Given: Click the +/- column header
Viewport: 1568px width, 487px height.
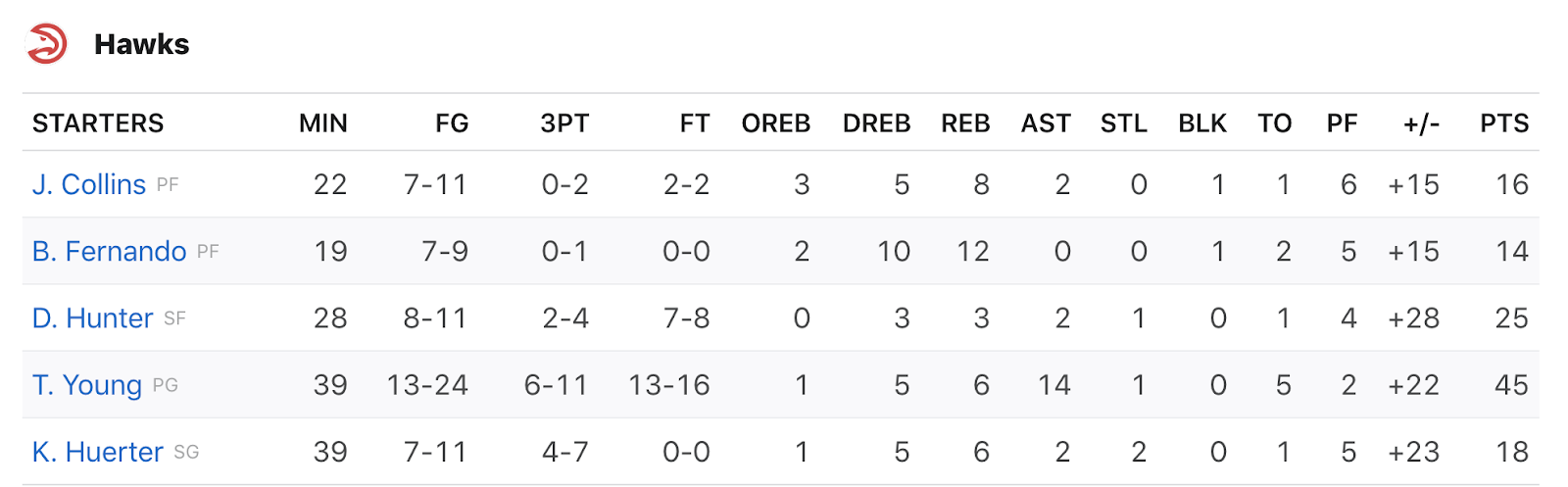Looking at the screenshot, I should pos(1421,123).
